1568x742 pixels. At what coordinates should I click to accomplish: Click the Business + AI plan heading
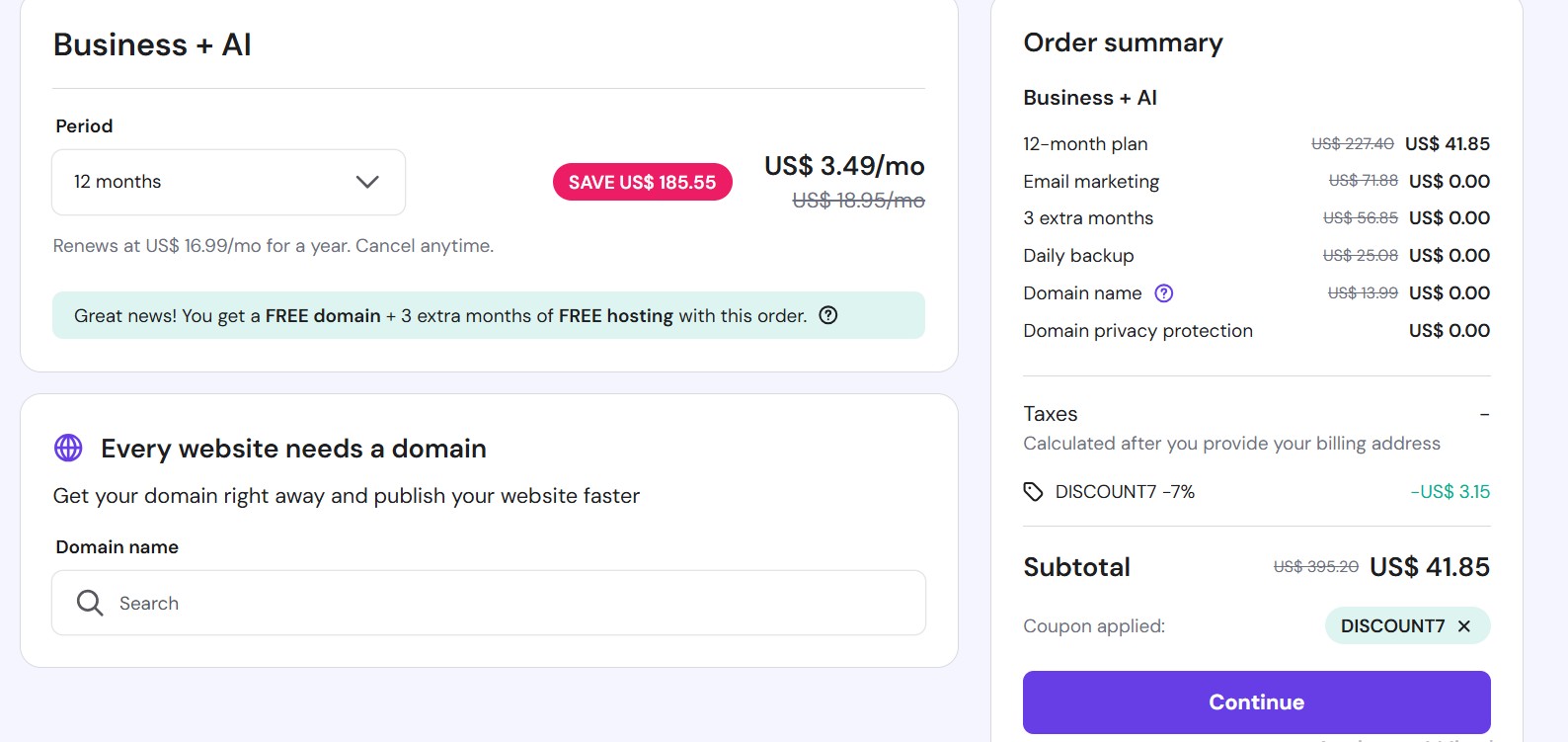click(152, 44)
